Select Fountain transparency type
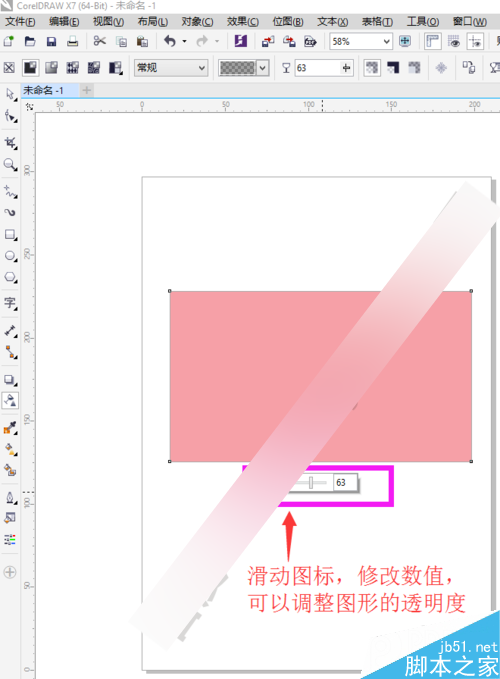The height and width of the screenshot is (679, 500). point(52,68)
